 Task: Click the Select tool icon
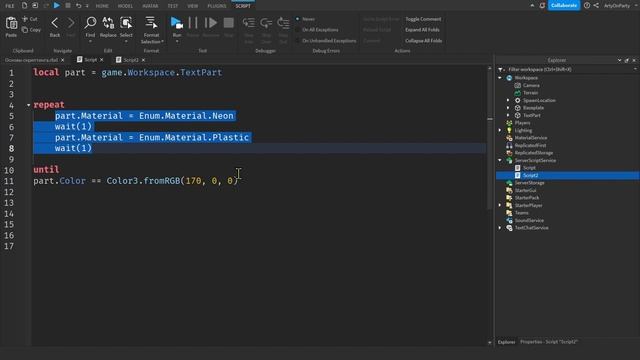coord(126,23)
